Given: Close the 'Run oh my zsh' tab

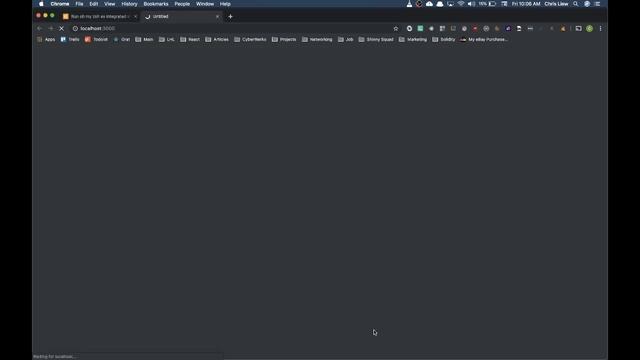Looking at the screenshot, I should [x=136, y=17].
